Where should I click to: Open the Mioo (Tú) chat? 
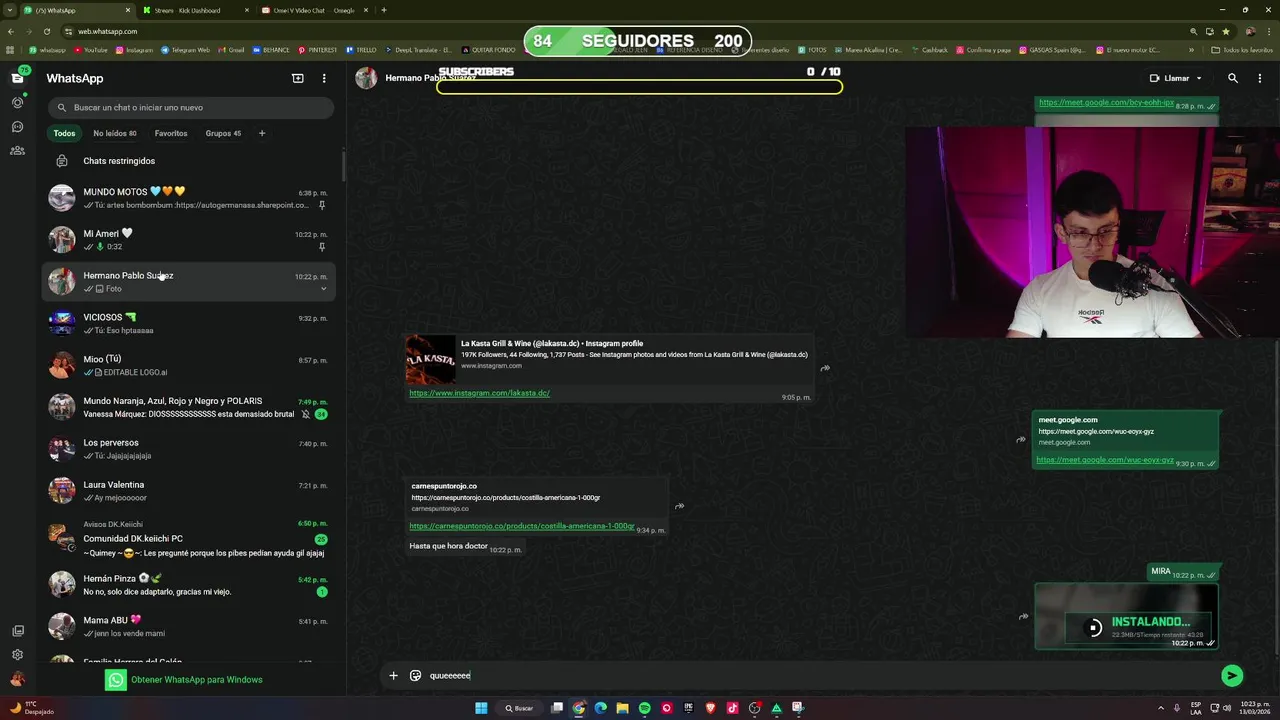(189, 366)
